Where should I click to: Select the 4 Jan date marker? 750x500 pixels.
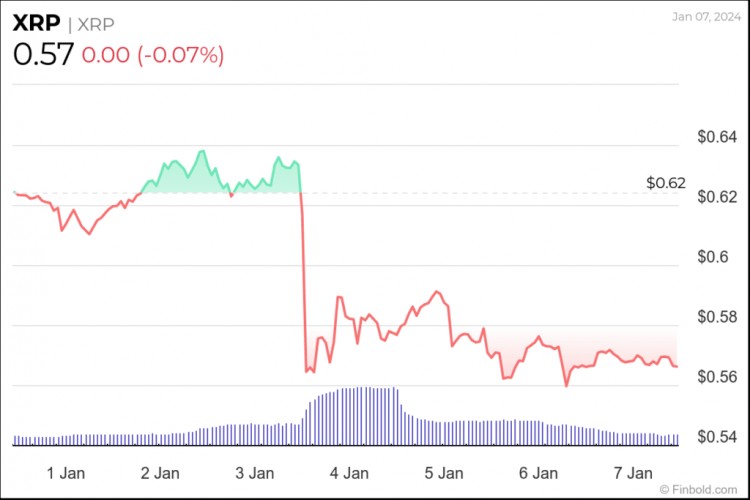tap(350, 472)
